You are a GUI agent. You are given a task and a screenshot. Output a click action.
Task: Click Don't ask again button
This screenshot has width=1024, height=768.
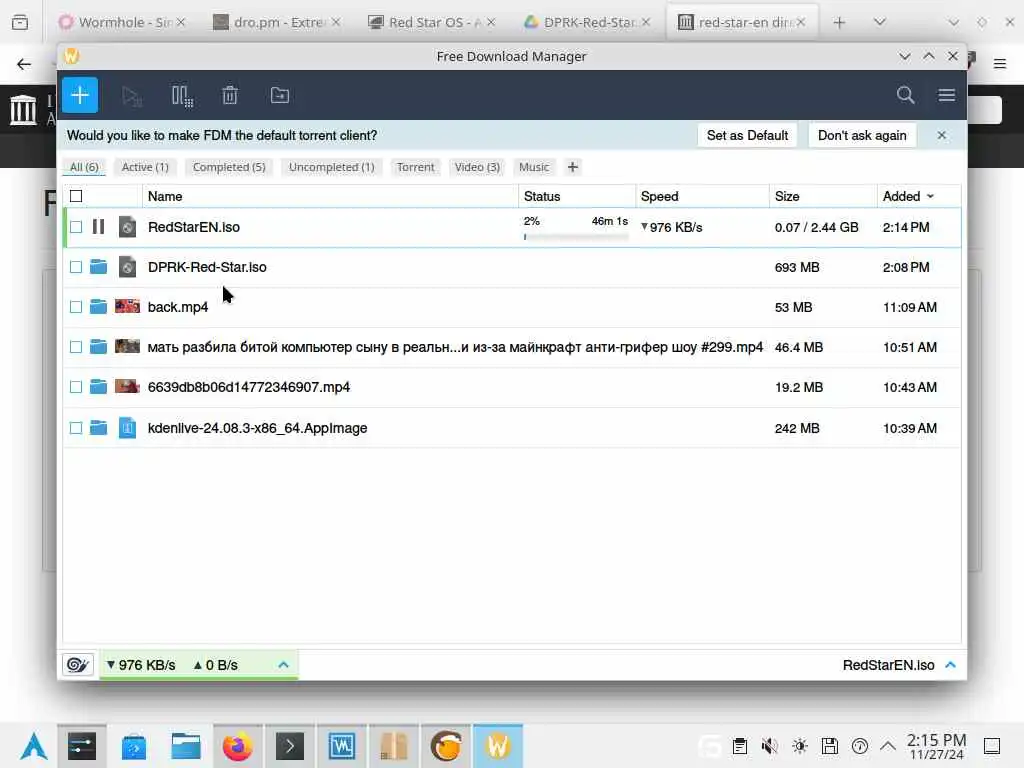pyautogui.click(x=862, y=135)
